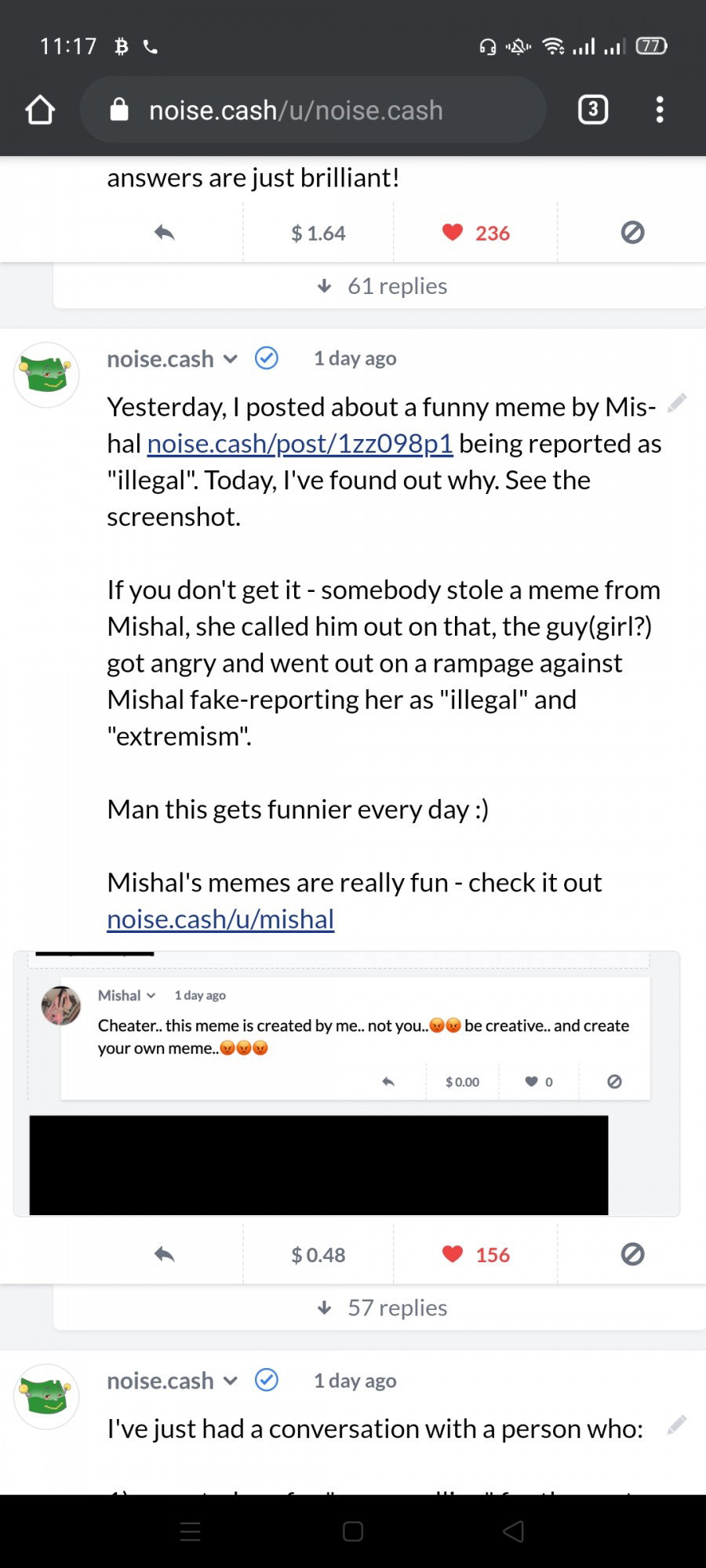The image size is (706, 1568).
Task: Toggle like on post with 156 hearts
Action: tap(475, 1254)
